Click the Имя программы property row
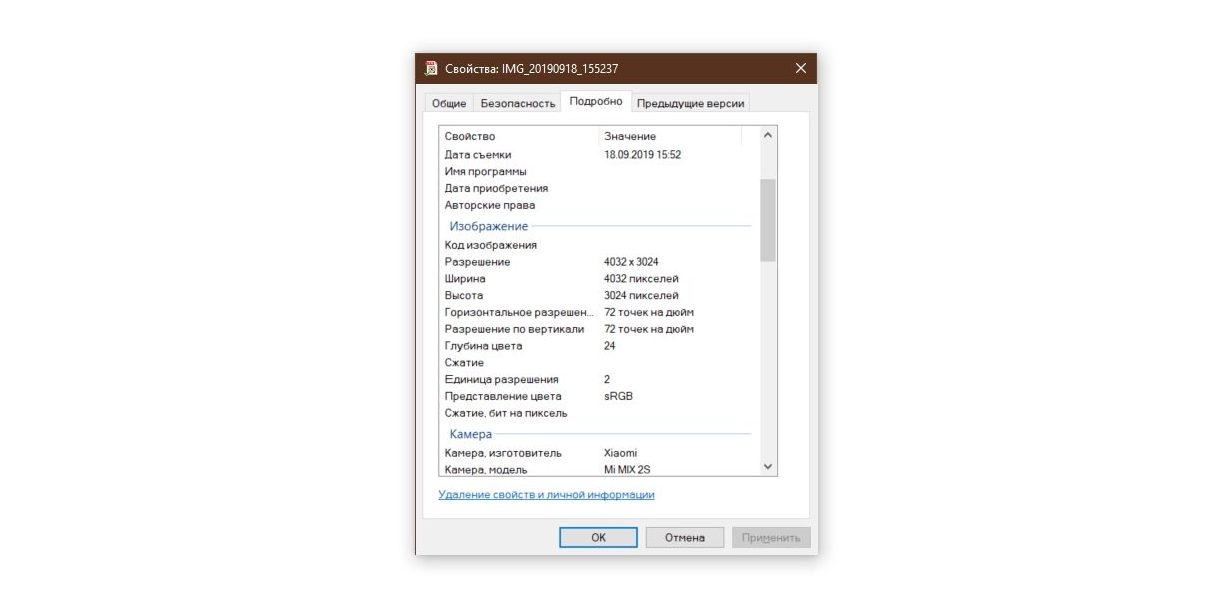 485,172
